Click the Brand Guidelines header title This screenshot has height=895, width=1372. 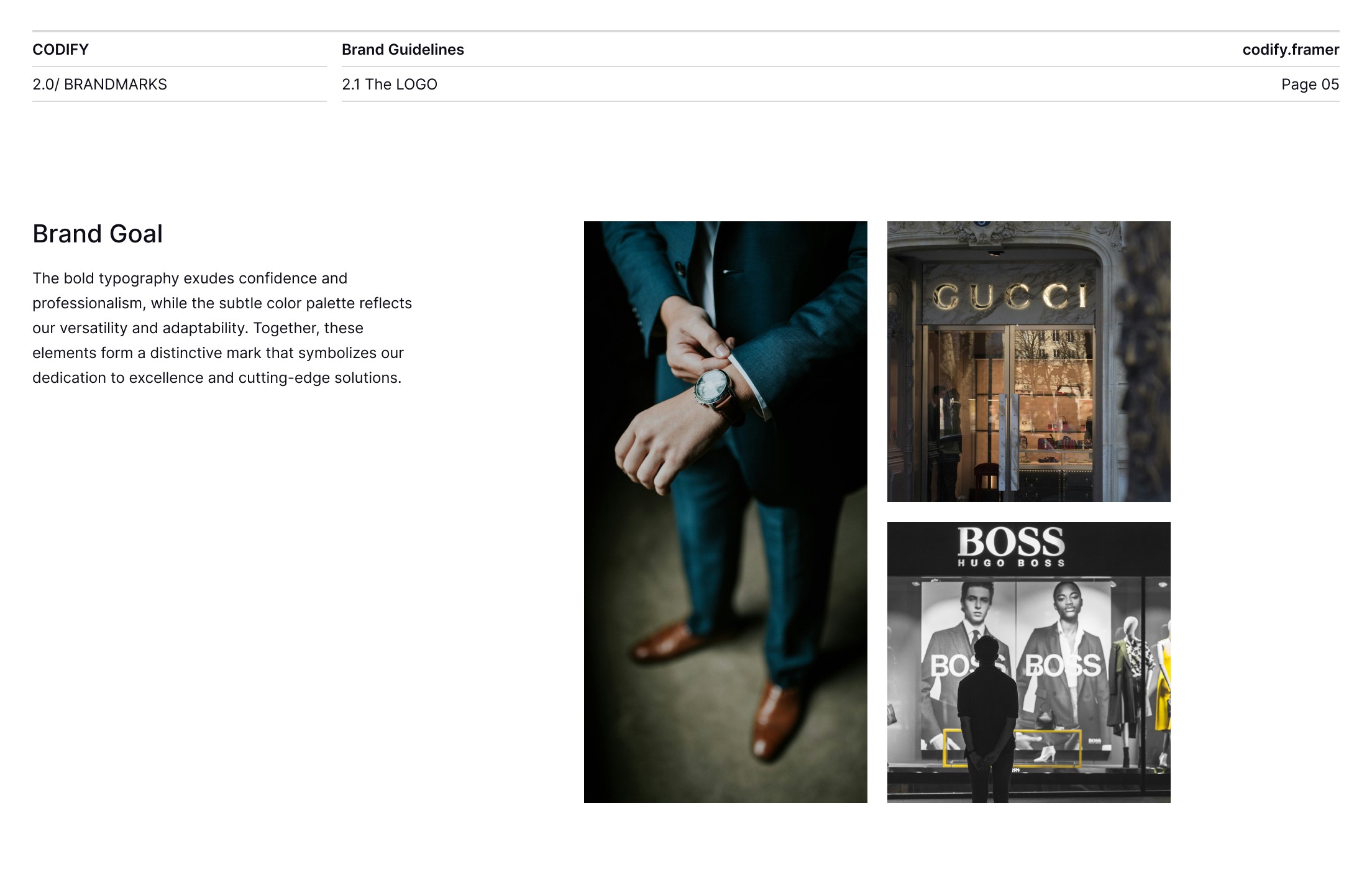(403, 50)
